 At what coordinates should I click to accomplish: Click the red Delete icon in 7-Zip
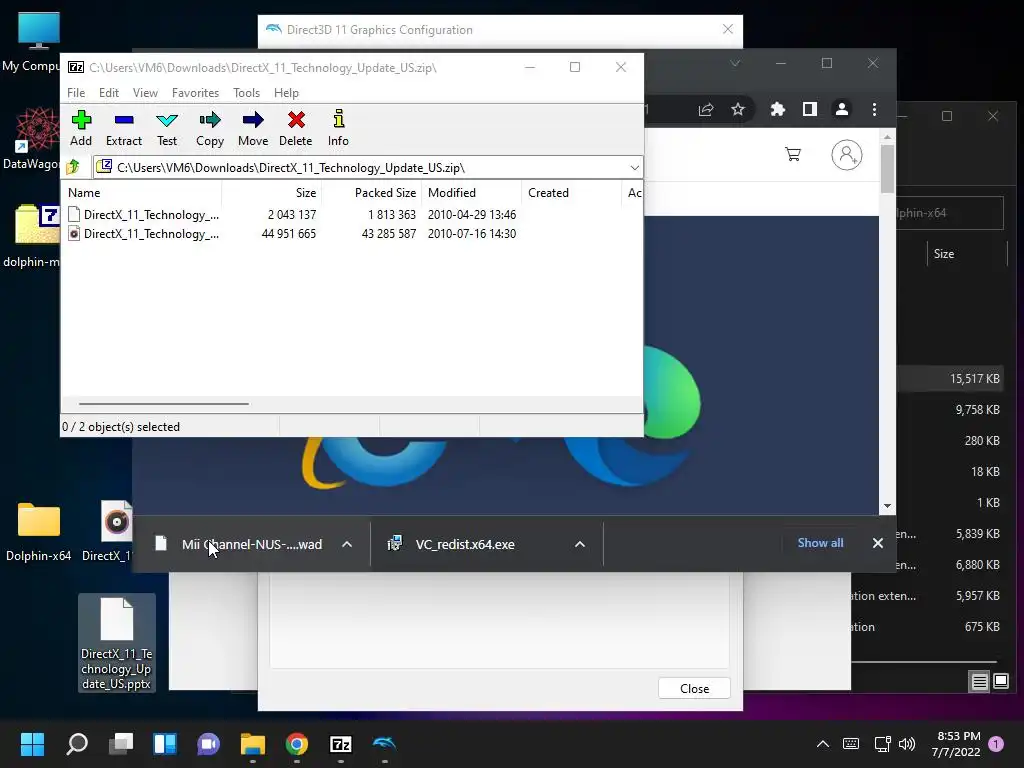(296, 128)
